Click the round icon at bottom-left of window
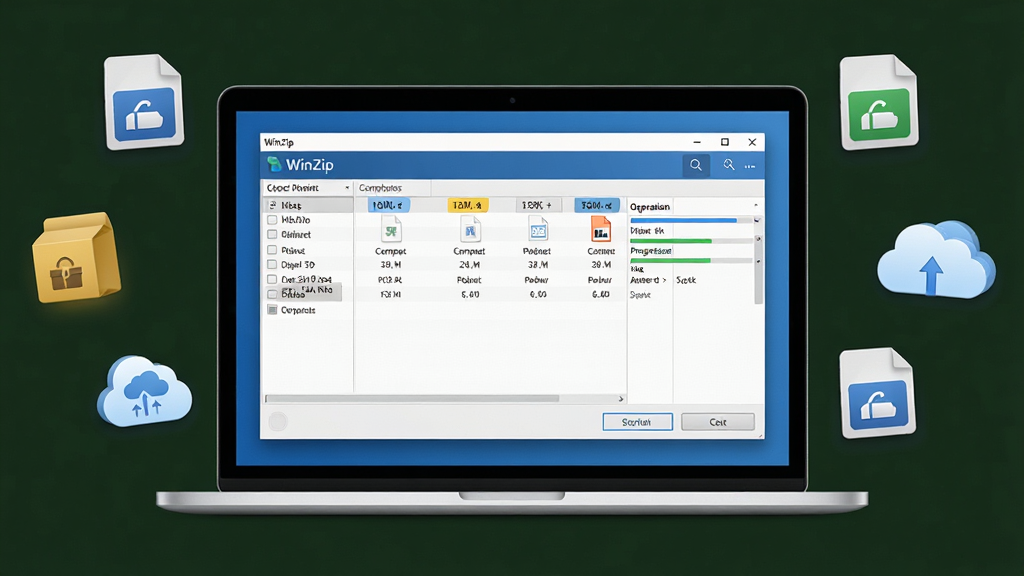This screenshot has height=576, width=1024. tap(278, 421)
